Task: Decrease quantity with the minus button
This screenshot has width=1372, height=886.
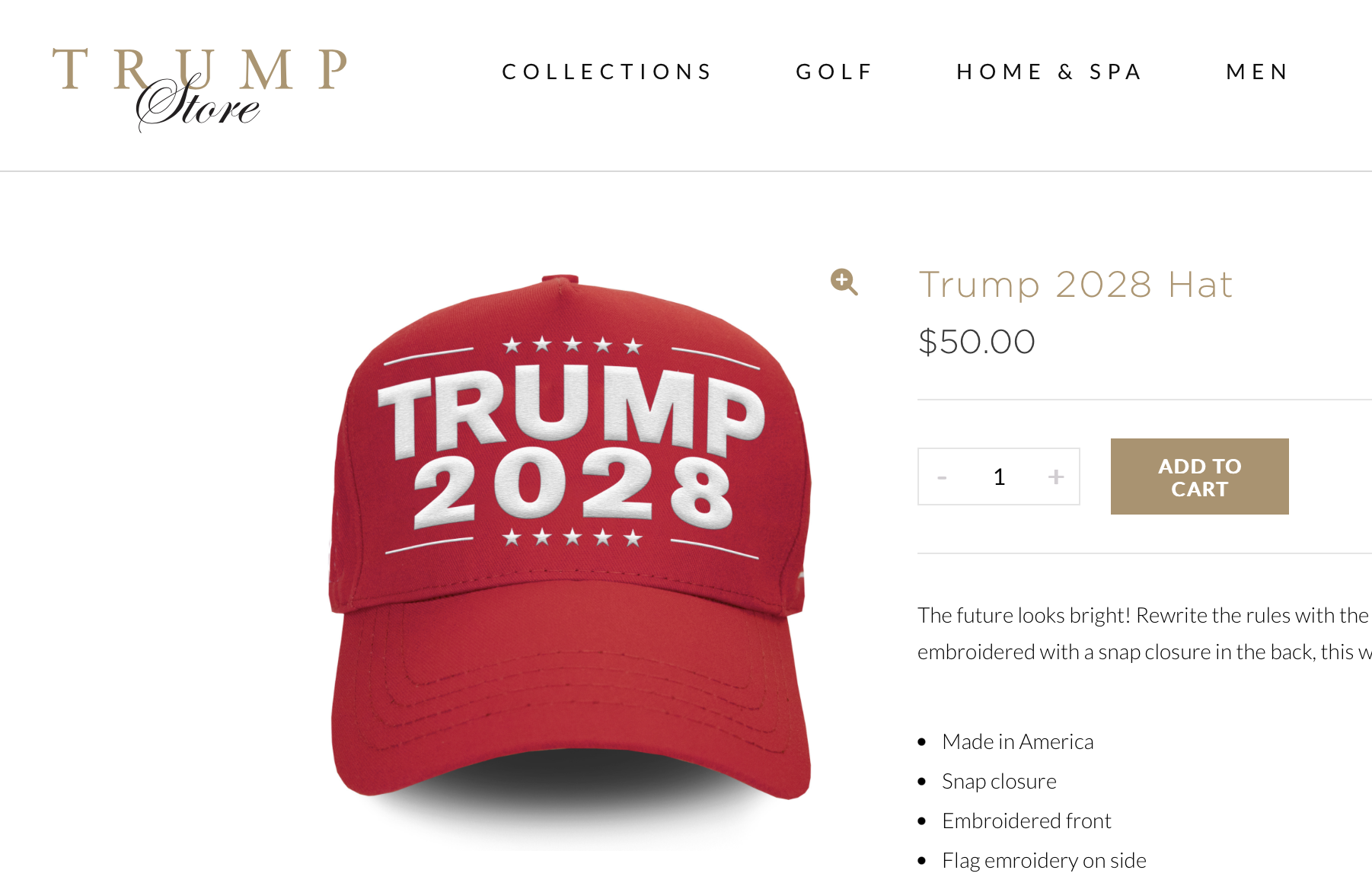Action: pos(942,477)
